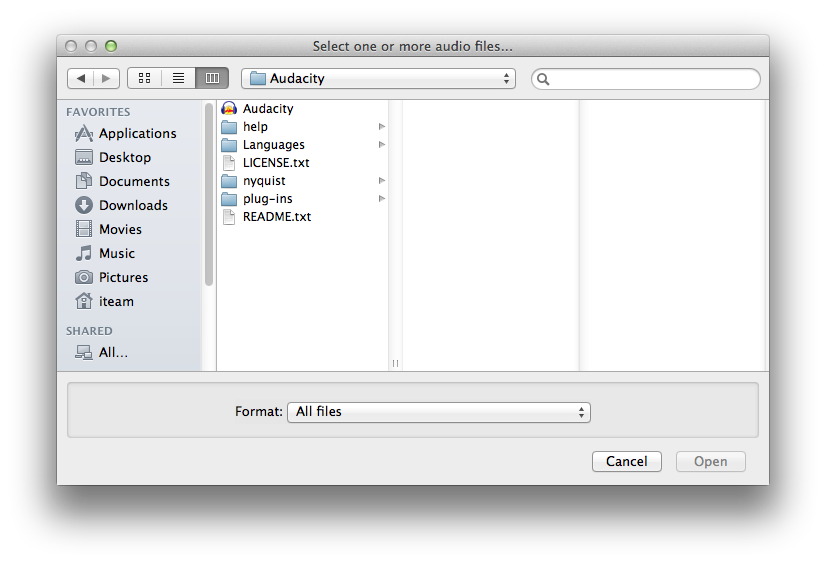
Task: Click the Pictures camera icon
Action: [84, 277]
